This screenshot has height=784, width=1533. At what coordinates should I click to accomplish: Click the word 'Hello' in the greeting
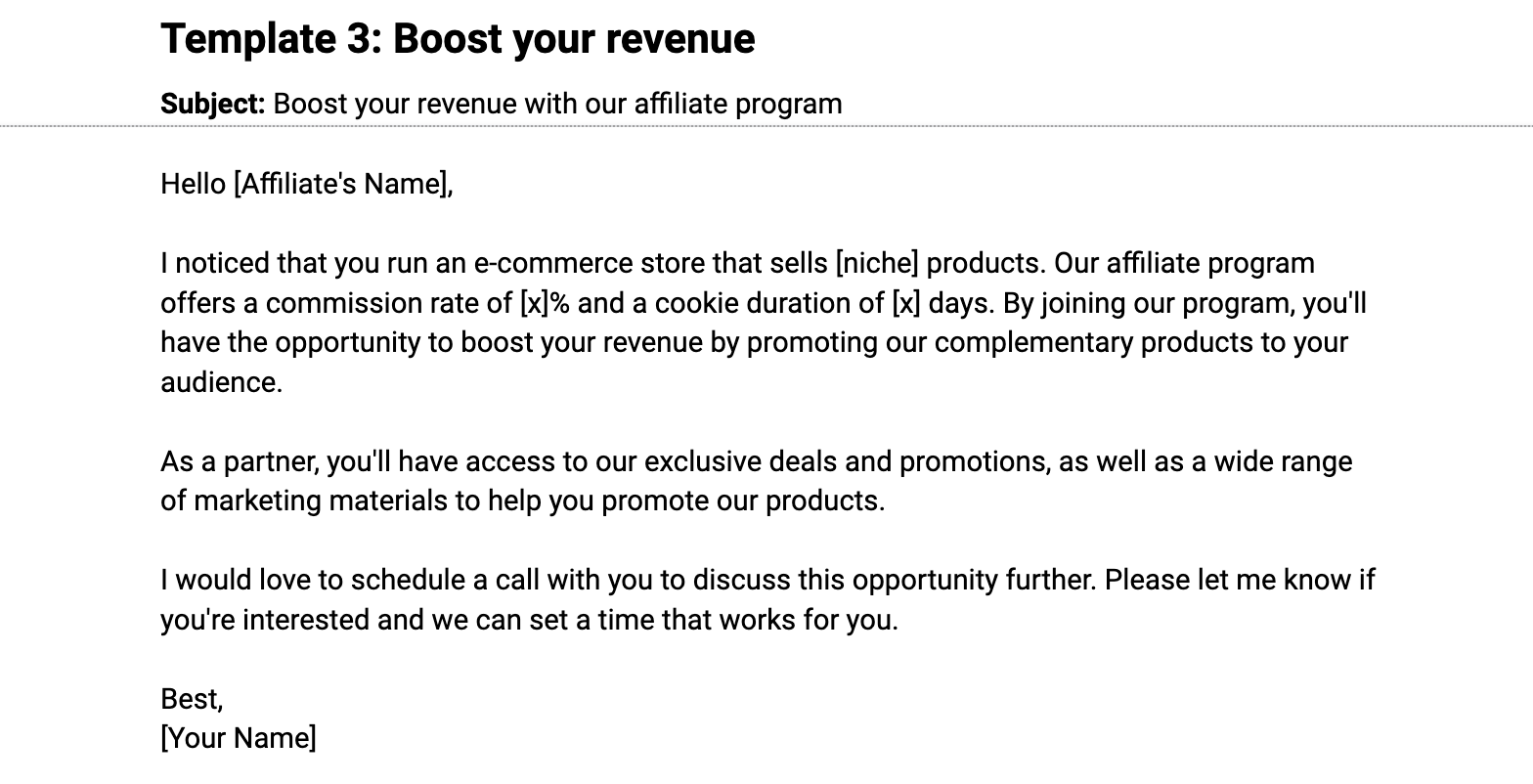[x=193, y=184]
